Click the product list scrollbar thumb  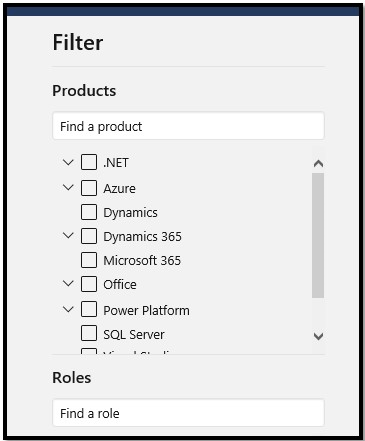(x=318, y=235)
